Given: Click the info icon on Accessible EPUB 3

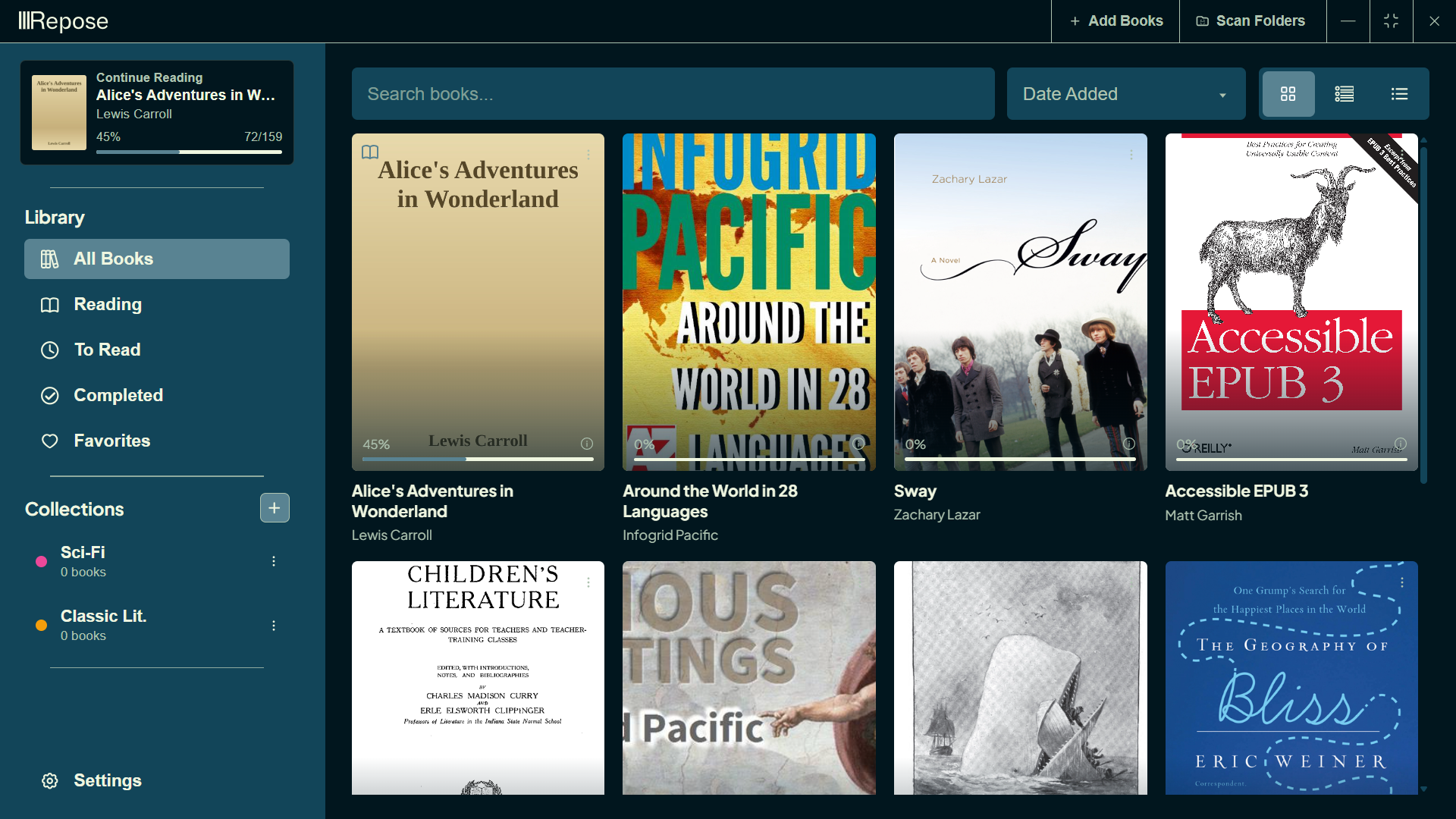Looking at the screenshot, I should tap(1401, 444).
